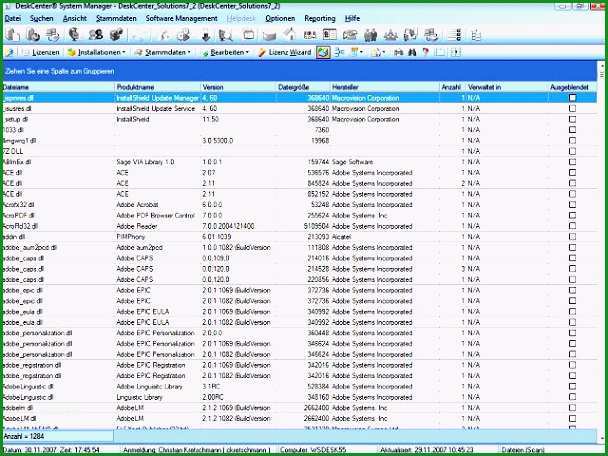Image resolution: width=608 pixels, height=456 pixels.
Task: Click the tree structure icon in main toolbar
Action: coord(476,35)
